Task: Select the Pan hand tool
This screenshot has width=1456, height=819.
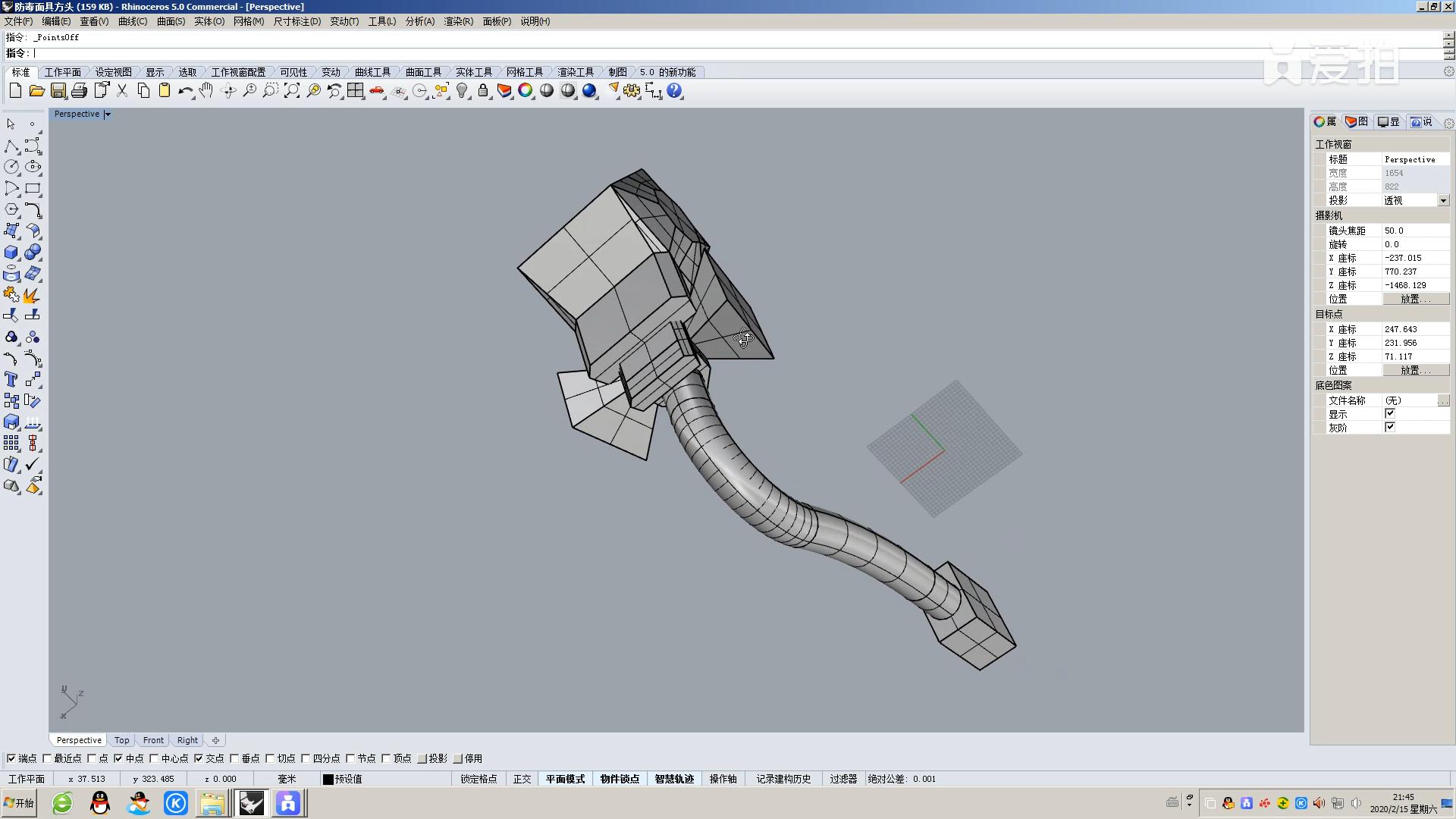Action: 207,91
